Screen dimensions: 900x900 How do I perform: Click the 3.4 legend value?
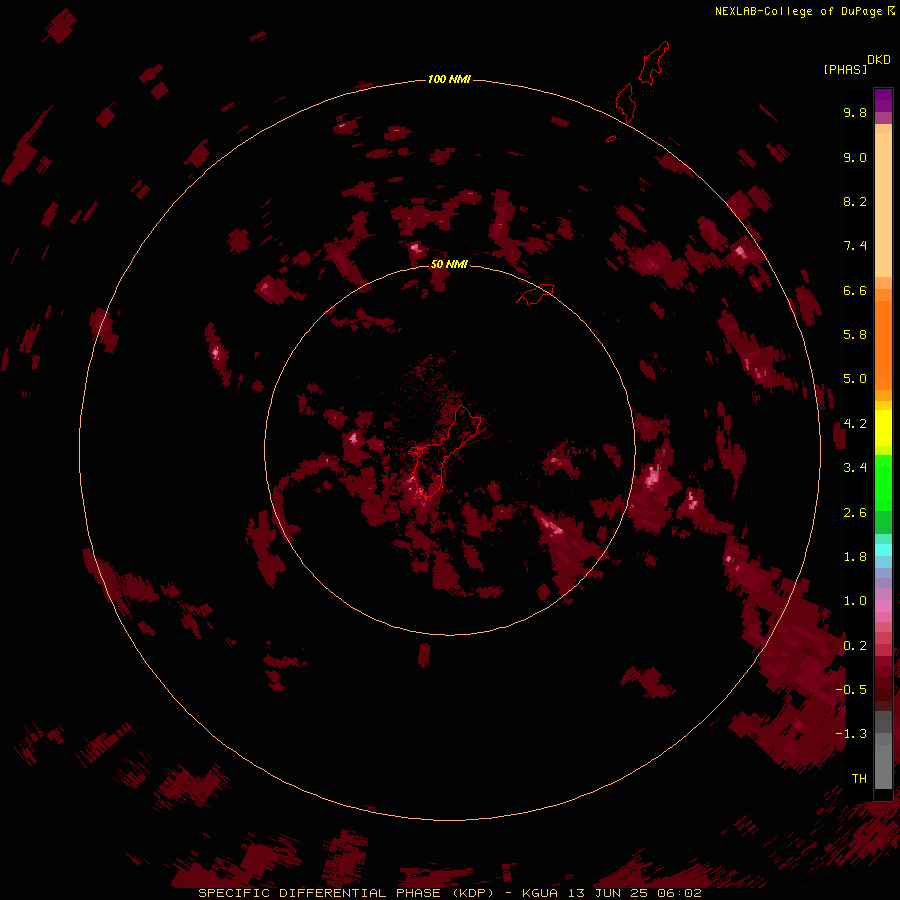click(x=855, y=468)
